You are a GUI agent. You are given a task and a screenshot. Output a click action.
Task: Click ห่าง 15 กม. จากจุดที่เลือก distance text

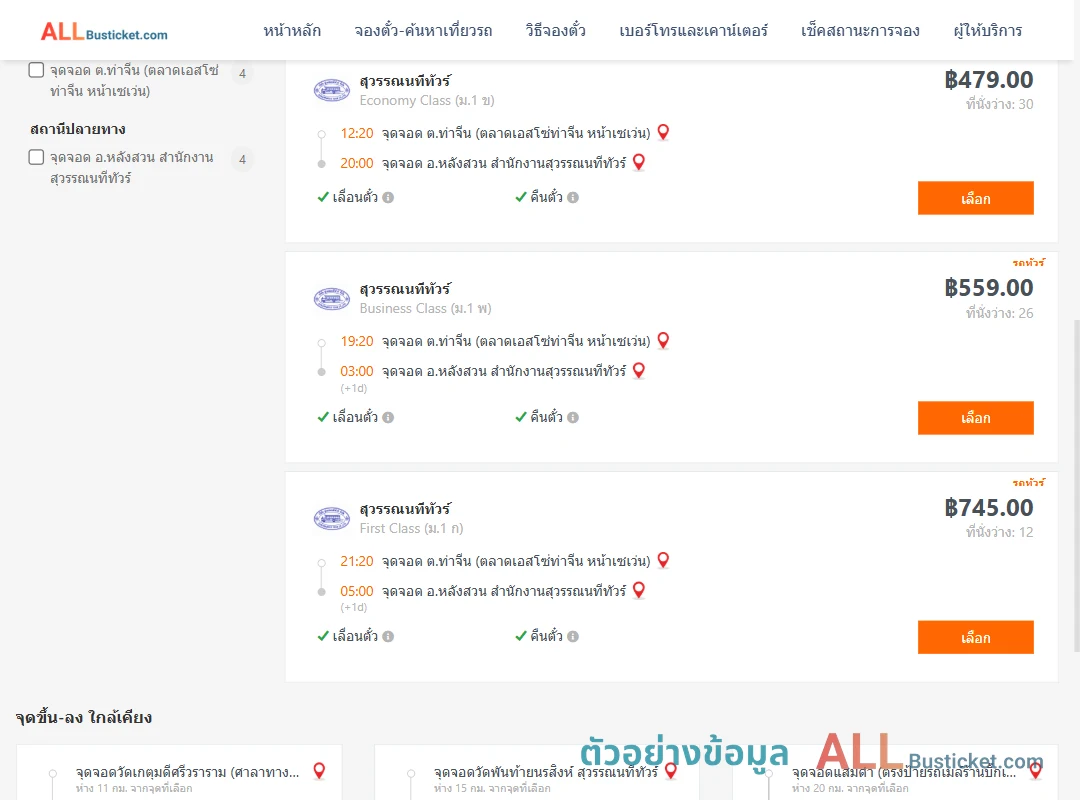tap(492, 788)
